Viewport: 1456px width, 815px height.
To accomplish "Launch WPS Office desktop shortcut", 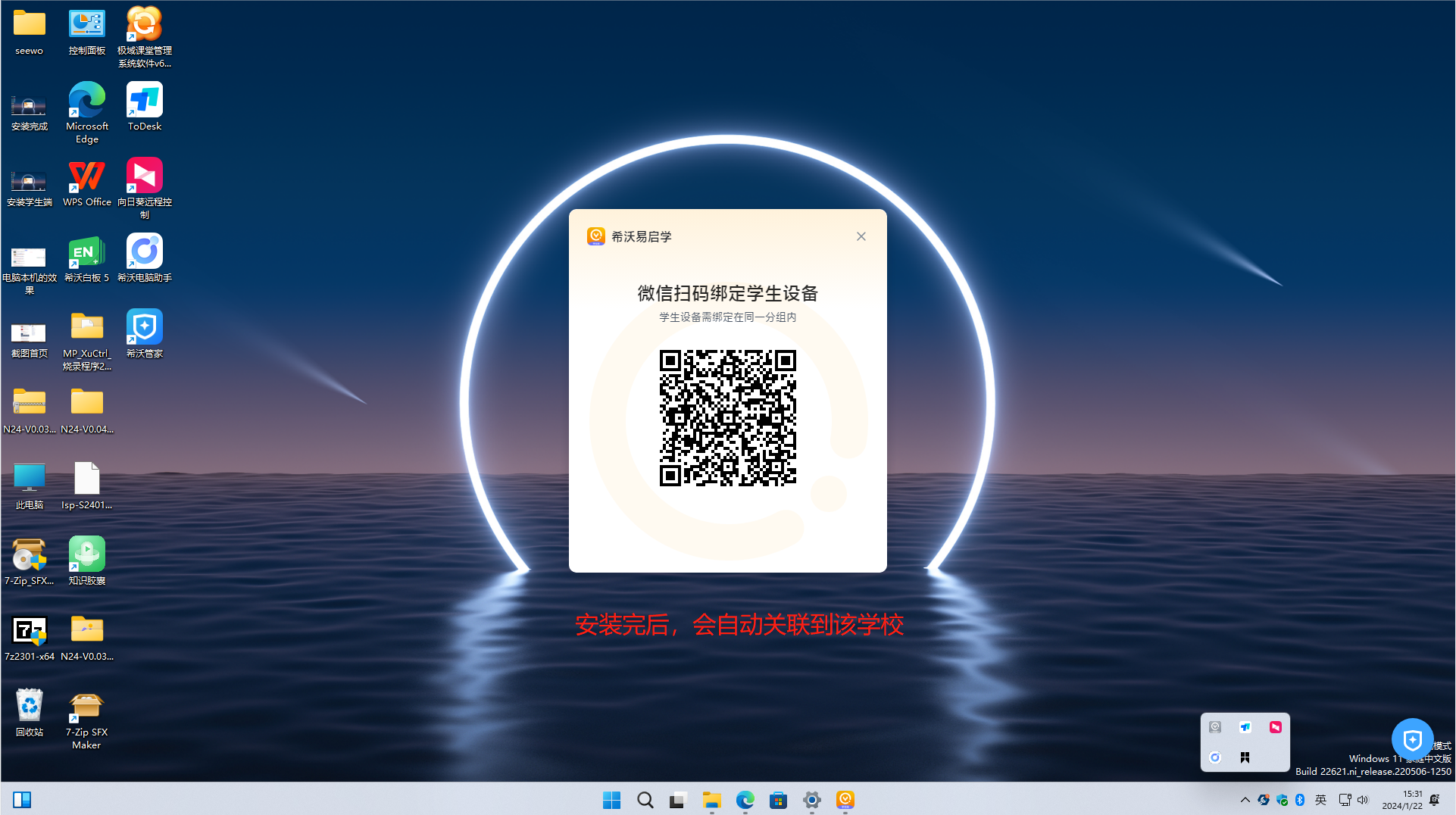I will coord(87,183).
